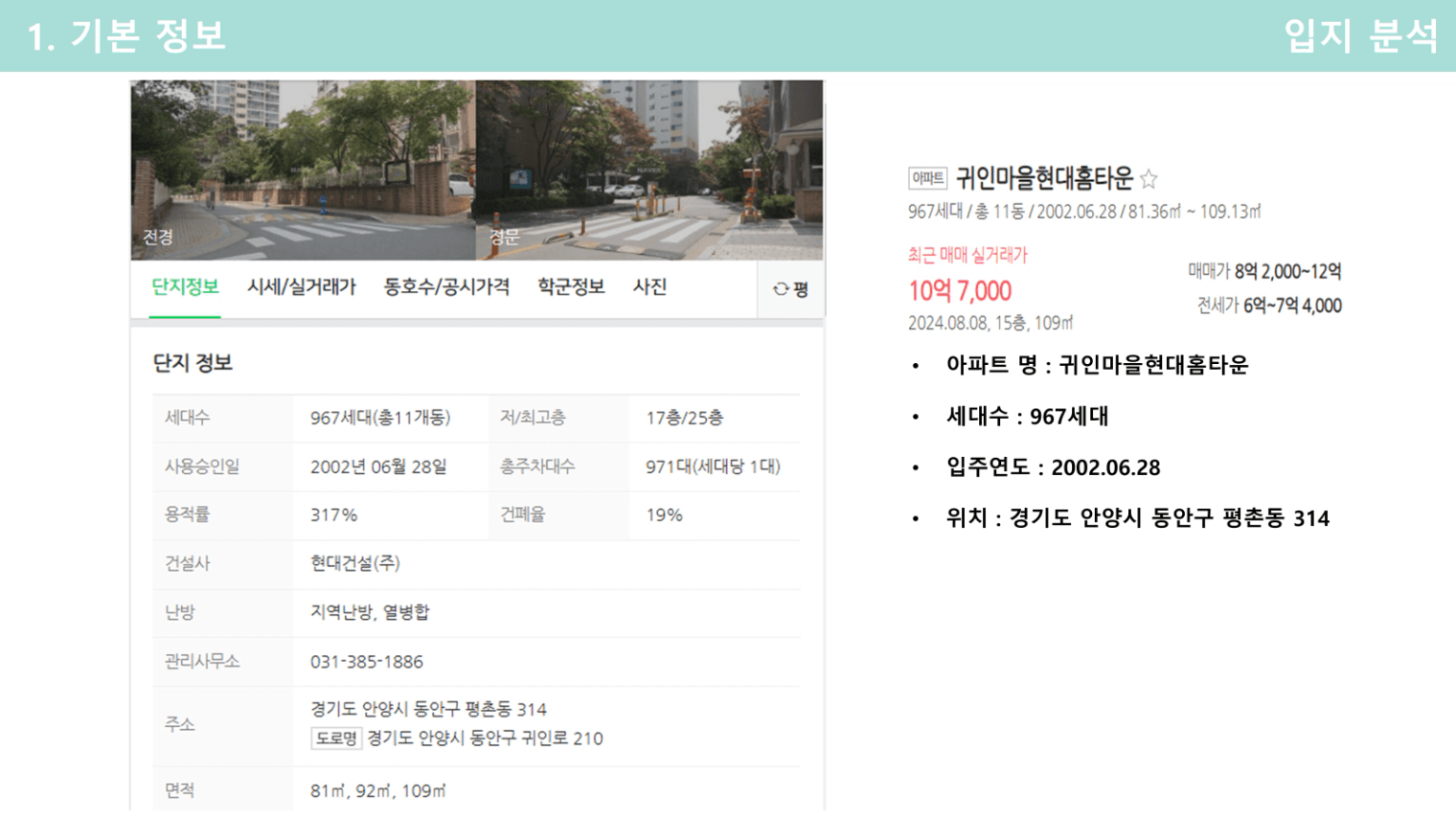The image size is (1456, 819).
Task: Click the 전세가 6억~7억 4,000 range
Action: tap(1269, 306)
